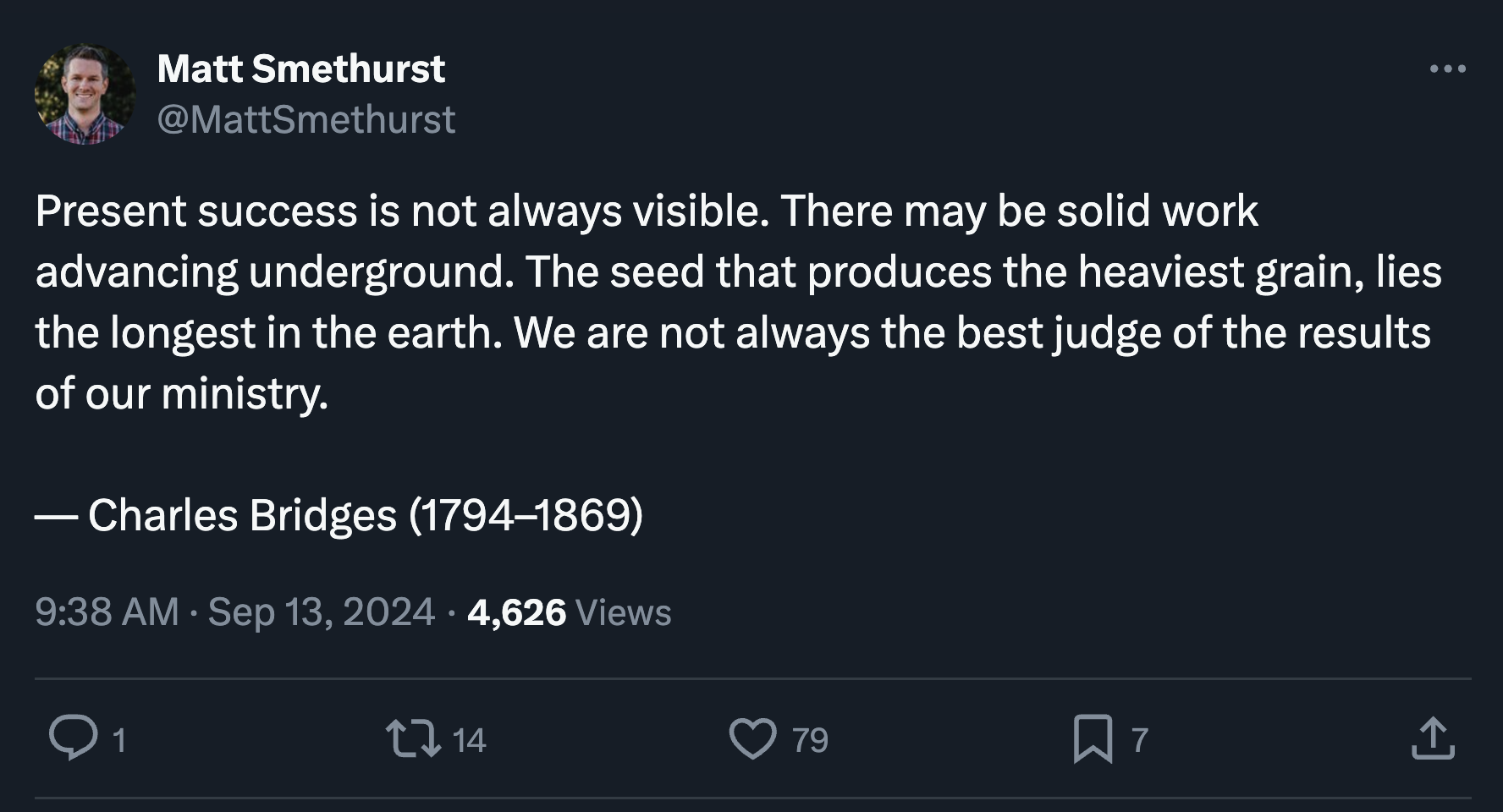Click the bookmark count of 7
Viewport: 1503px width, 812px height.
click(1140, 740)
